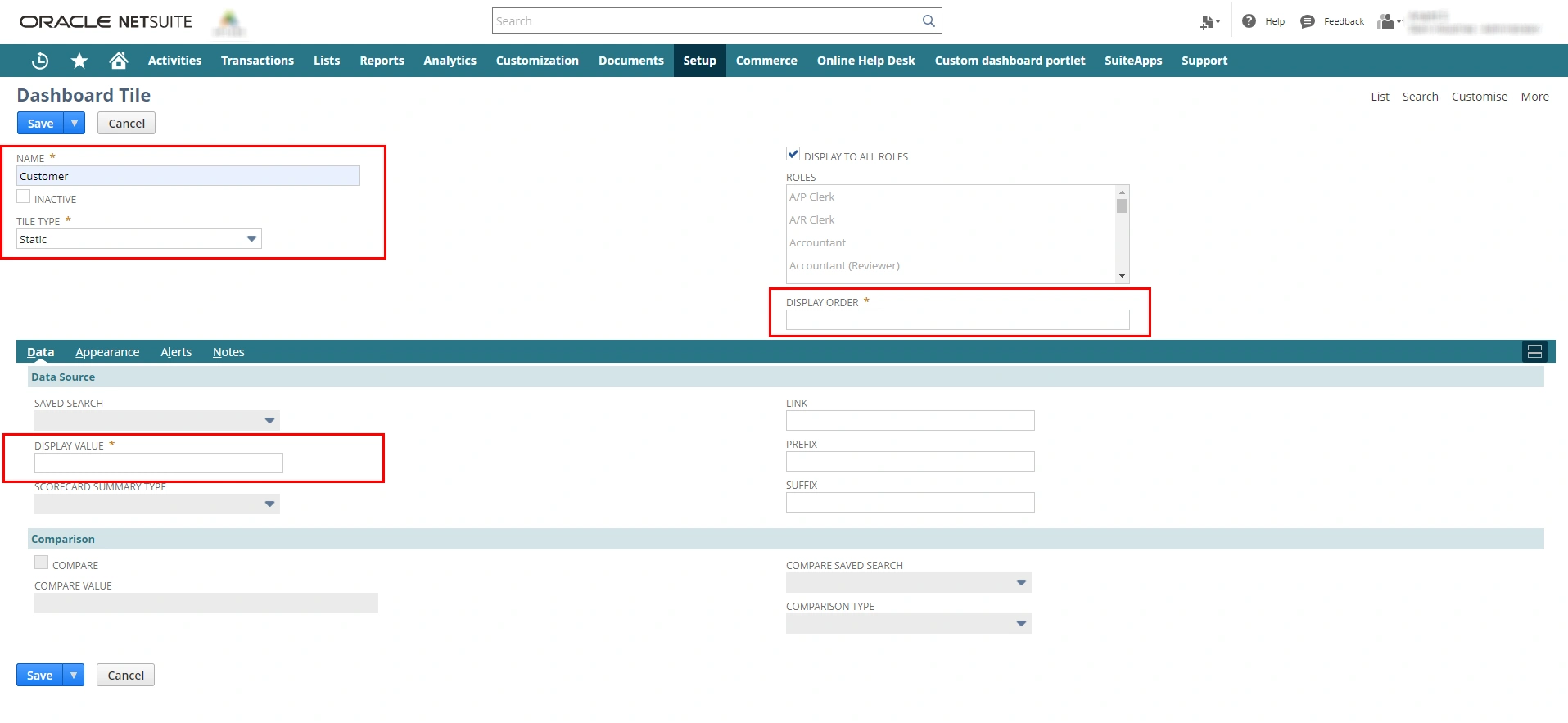The height and width of the screenshot is (723, 1568).
Task: Open the Activities menu
Action: click(174, 61)
